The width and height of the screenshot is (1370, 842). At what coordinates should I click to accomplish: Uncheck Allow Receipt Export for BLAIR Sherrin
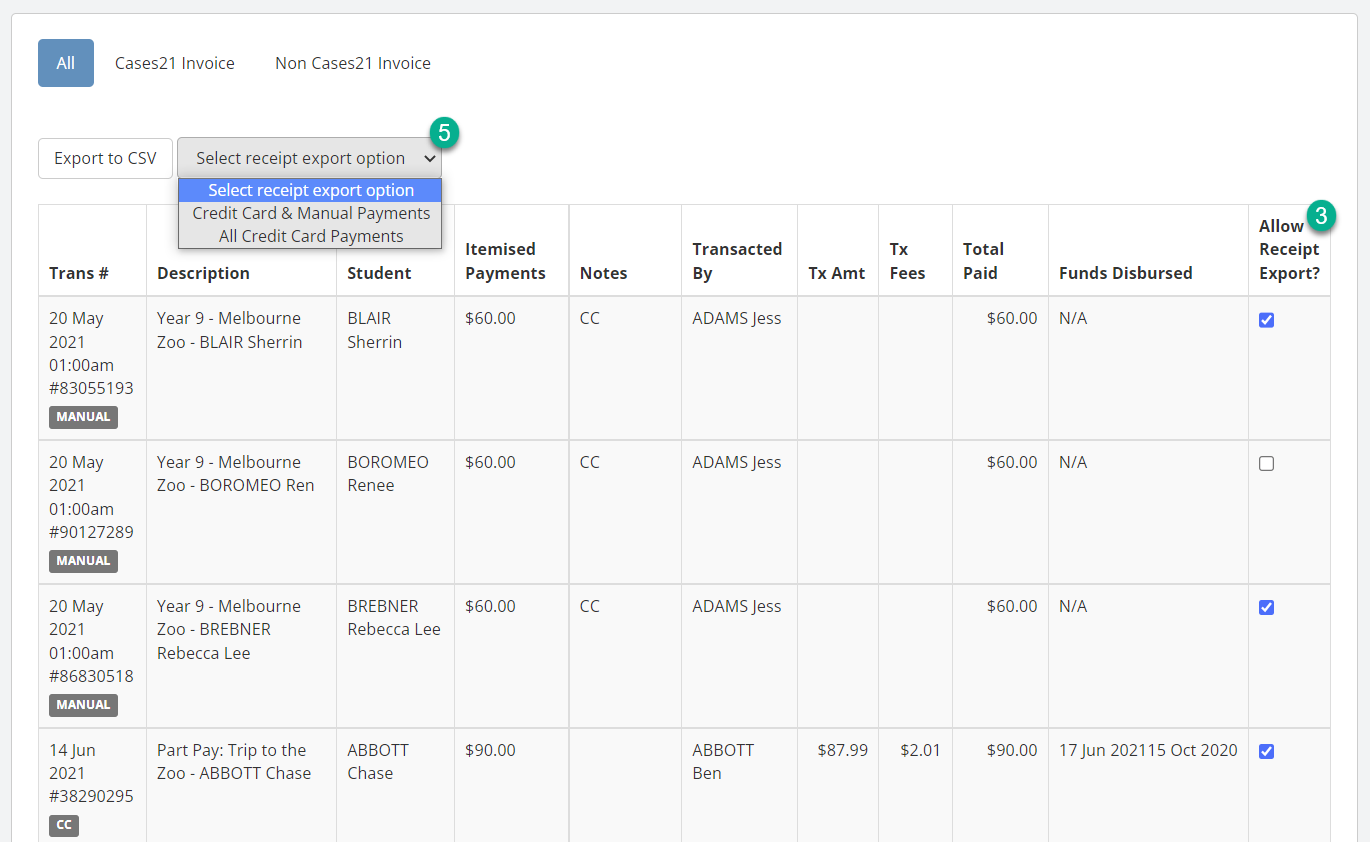(x=1267, y=320)
